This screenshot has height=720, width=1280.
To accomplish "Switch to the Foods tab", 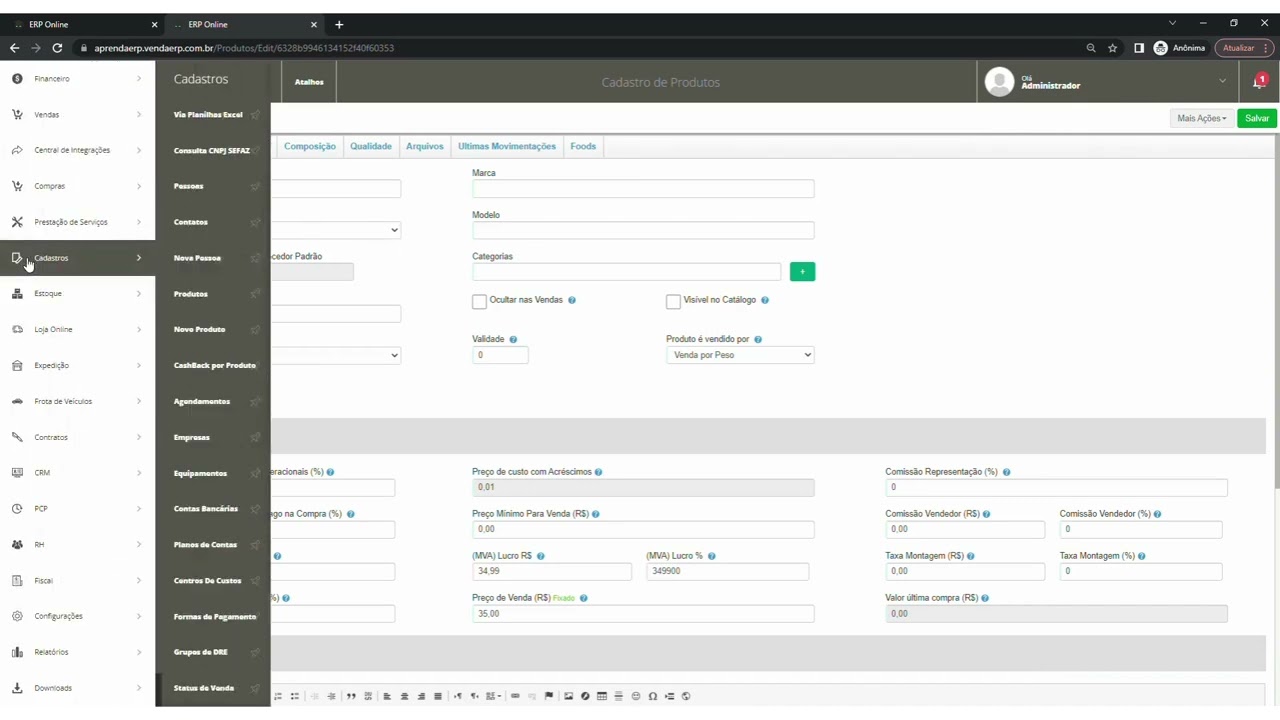I will (x=583, y=146).
